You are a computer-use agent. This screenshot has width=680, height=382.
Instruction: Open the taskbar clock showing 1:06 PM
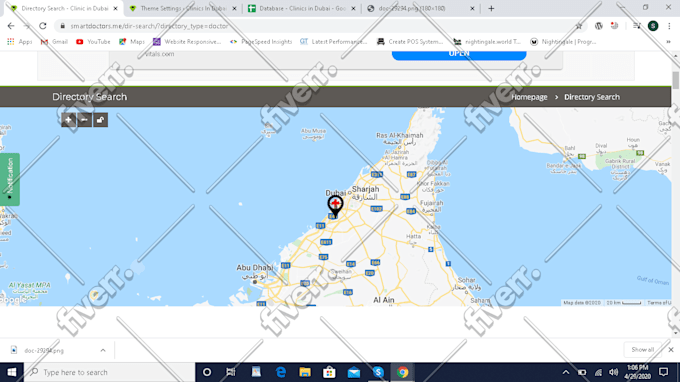coord(637,372)
